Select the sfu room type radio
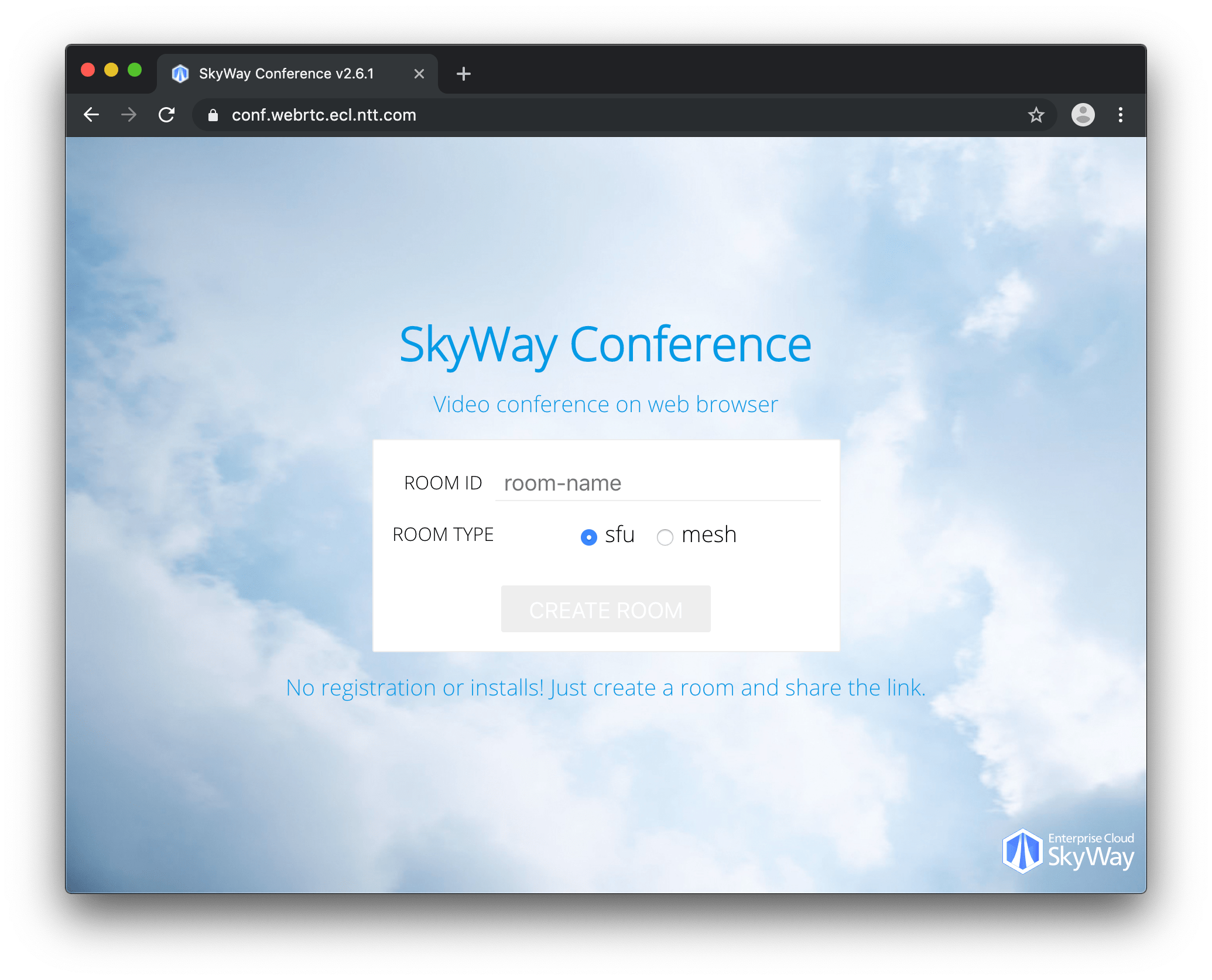Screen dimensions: 1212x980 click(588, 537)
